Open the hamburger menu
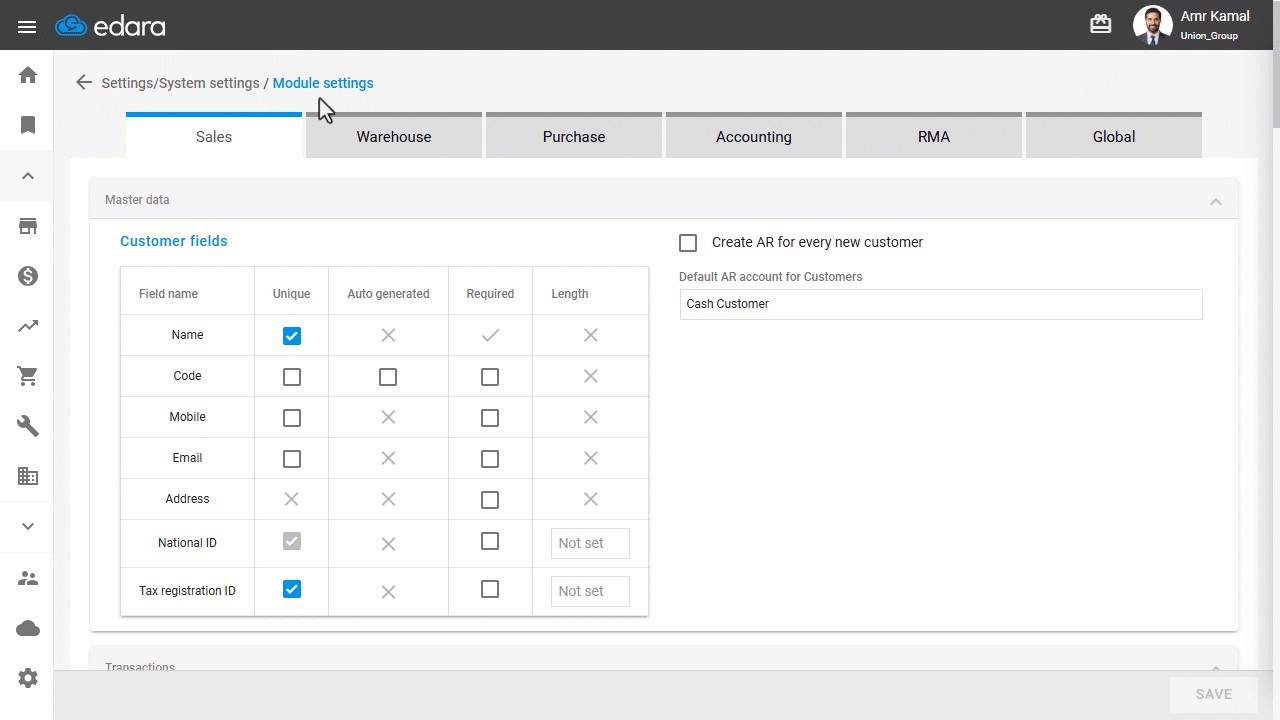1280x720 pixels. (x=27, y=26)
